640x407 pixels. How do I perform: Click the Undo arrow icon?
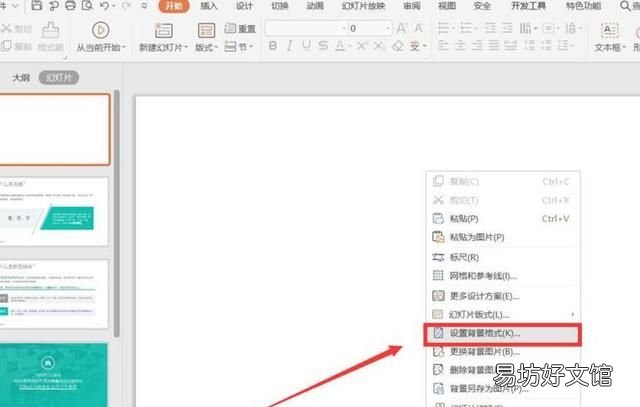click(104, 6)
